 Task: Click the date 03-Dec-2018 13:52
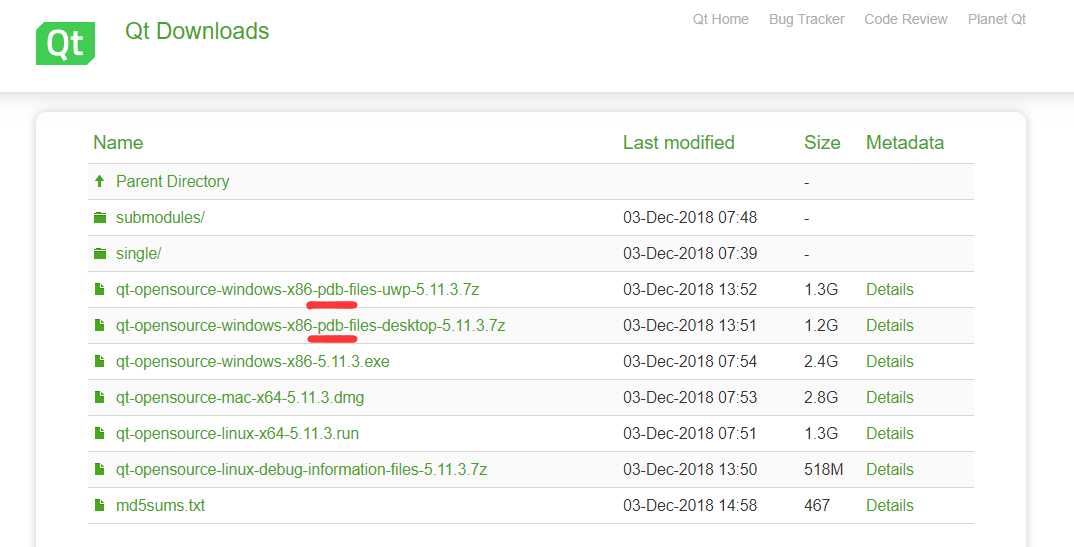coord(690,290)
